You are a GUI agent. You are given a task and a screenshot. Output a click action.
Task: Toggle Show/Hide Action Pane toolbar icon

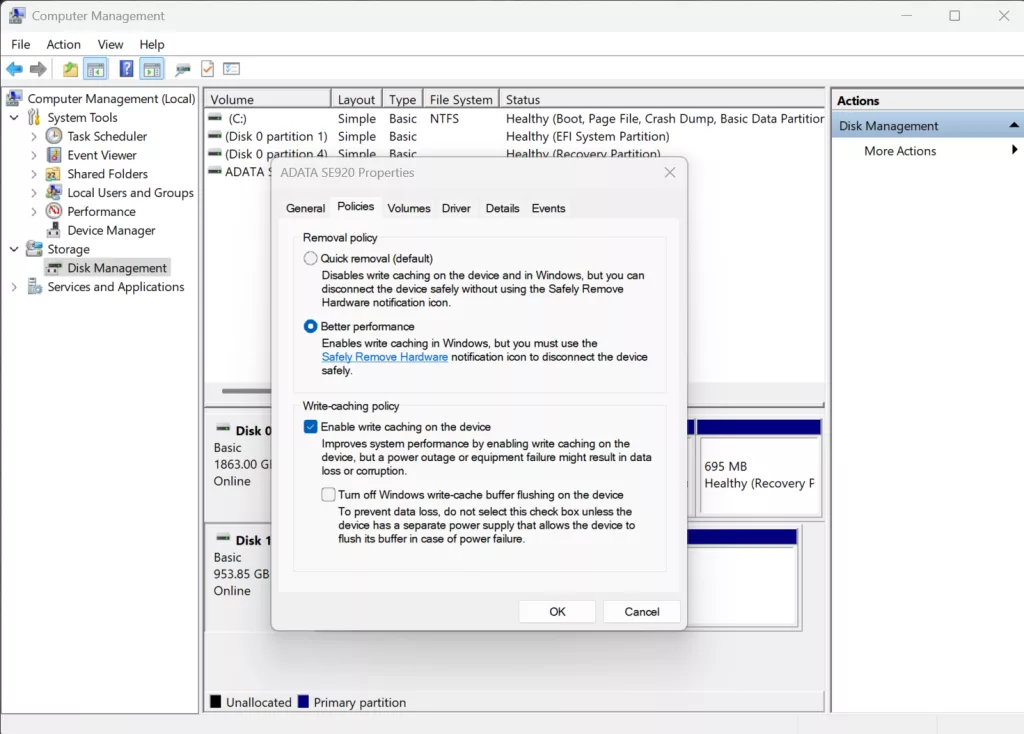click(x=152, y=69)
